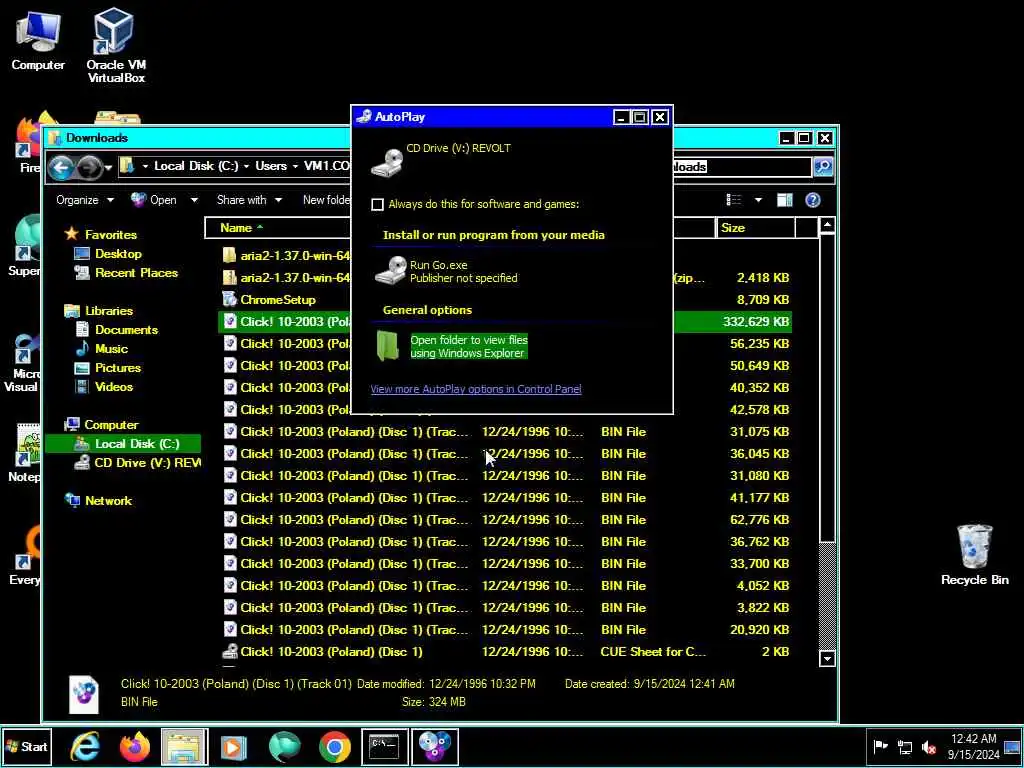Click the file list scroll up arrow

[827, 226]
